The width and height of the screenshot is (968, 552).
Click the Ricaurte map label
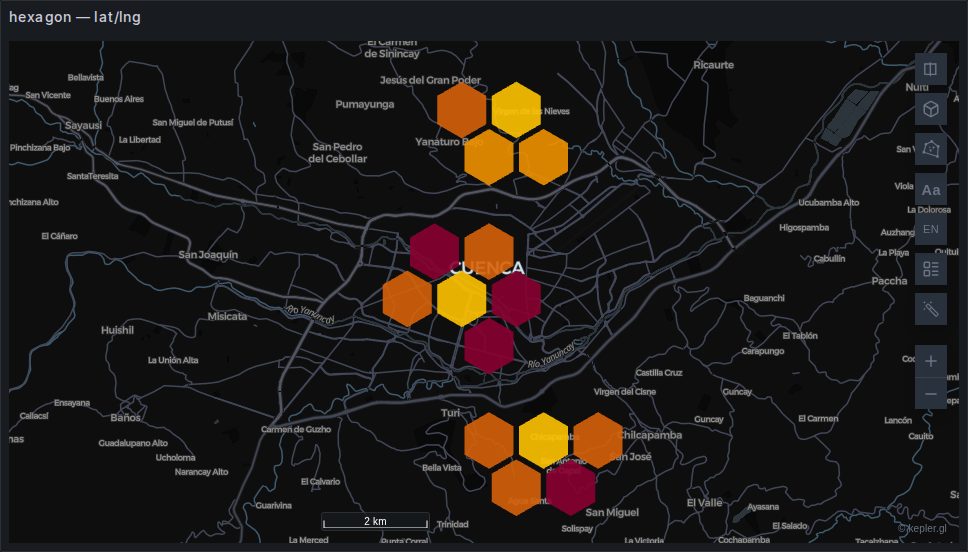(x=714, y=65)
